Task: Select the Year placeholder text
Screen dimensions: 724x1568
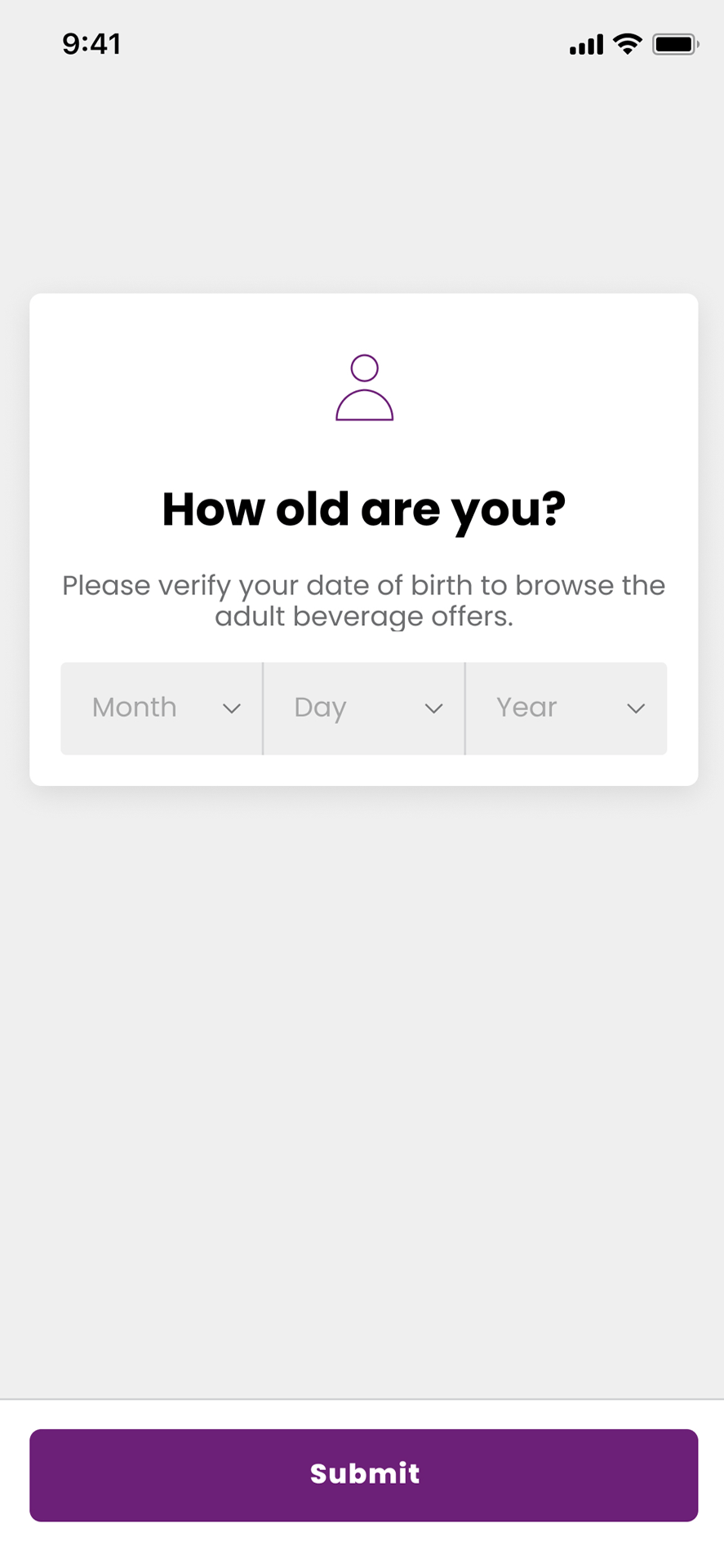Action: 526,707
